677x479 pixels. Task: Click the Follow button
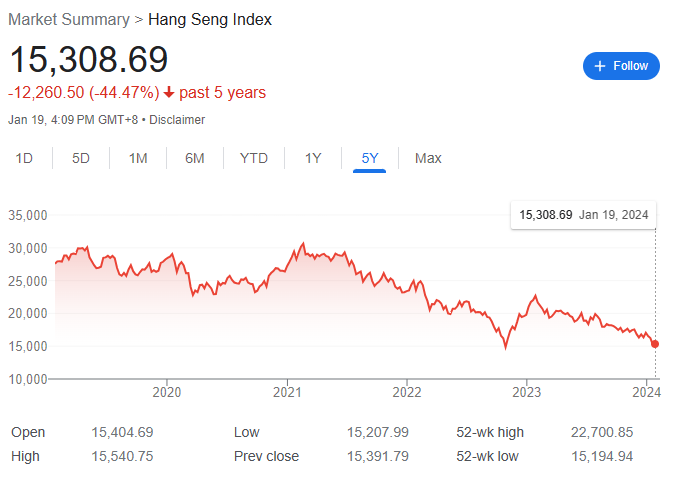[621, 66]
